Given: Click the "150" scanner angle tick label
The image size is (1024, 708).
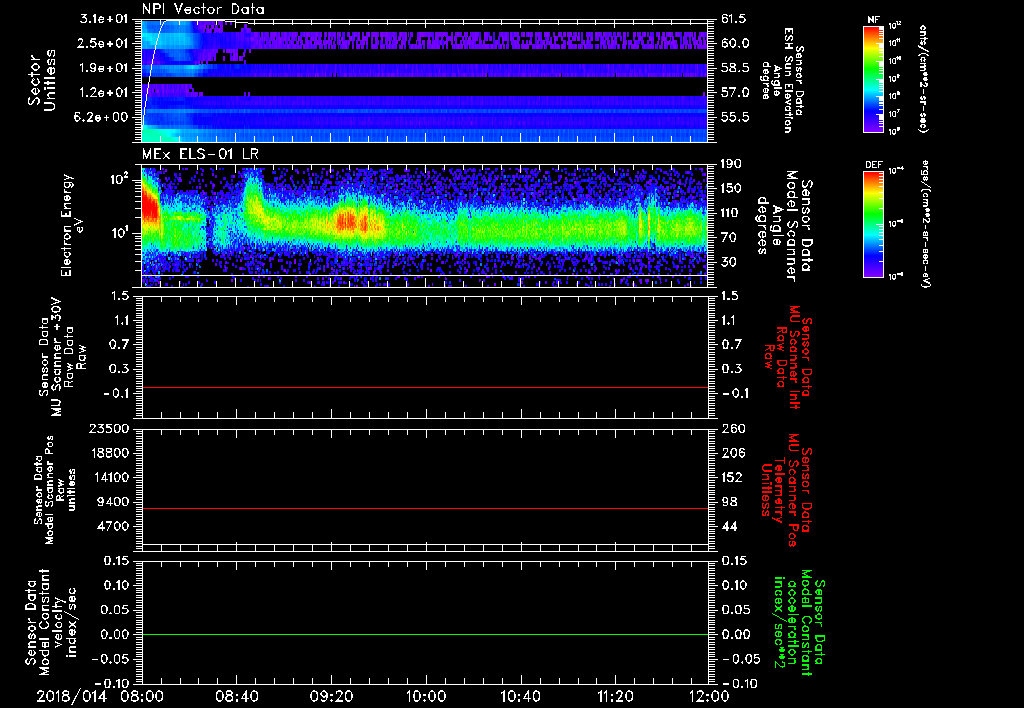Looking at the screenshot, I should point(731,188).
